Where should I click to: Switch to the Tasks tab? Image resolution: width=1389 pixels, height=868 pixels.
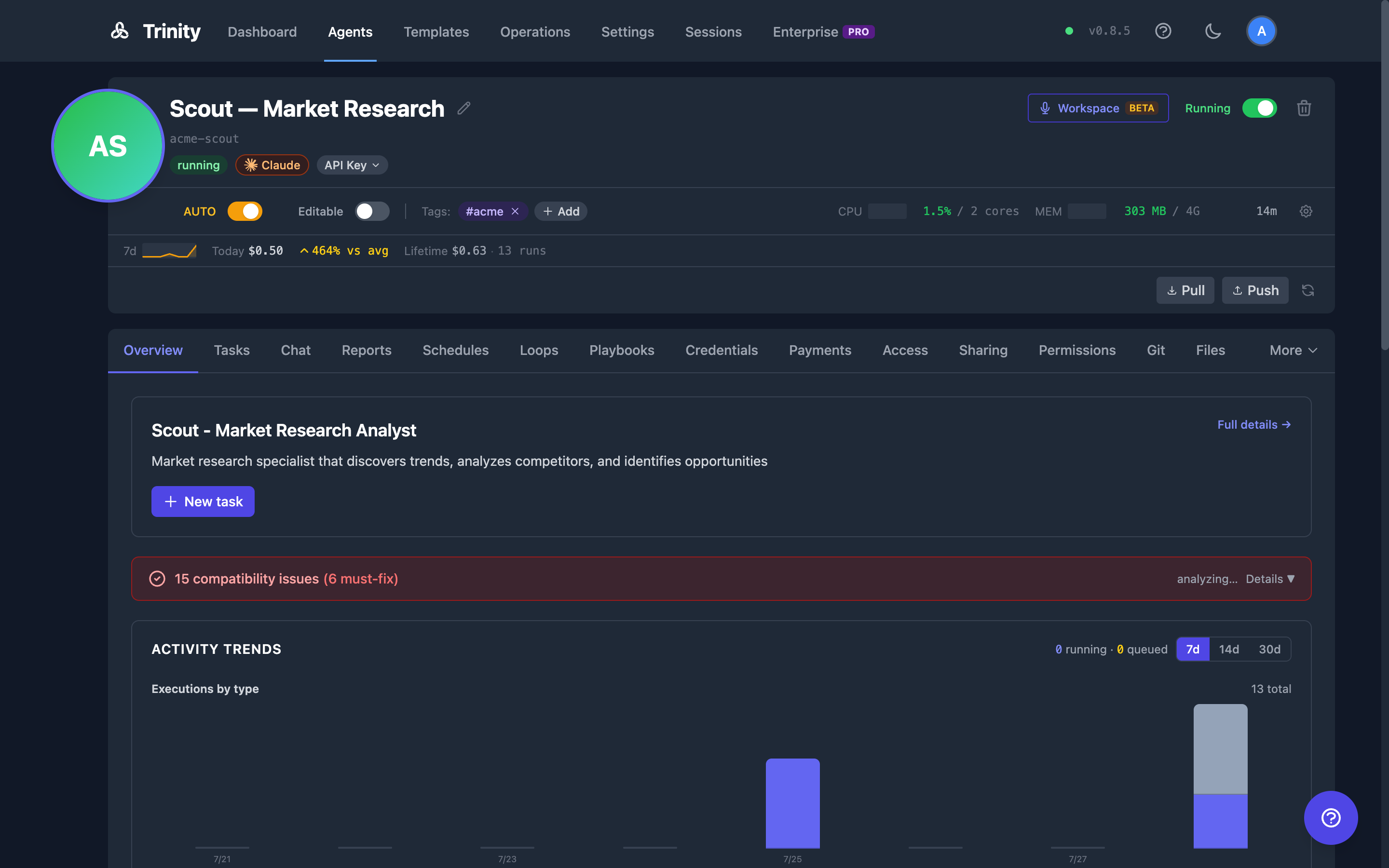point(232,350)
